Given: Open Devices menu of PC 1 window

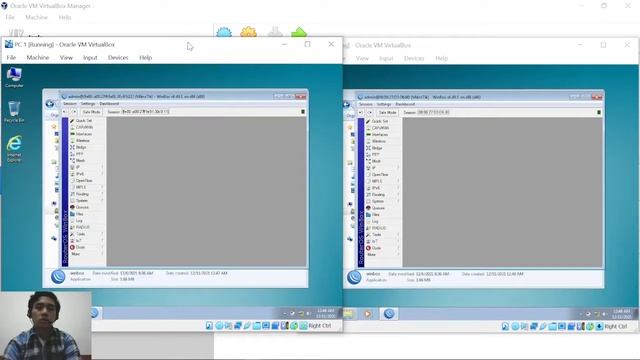Looking at the screenshot, I should coord(118,58).
